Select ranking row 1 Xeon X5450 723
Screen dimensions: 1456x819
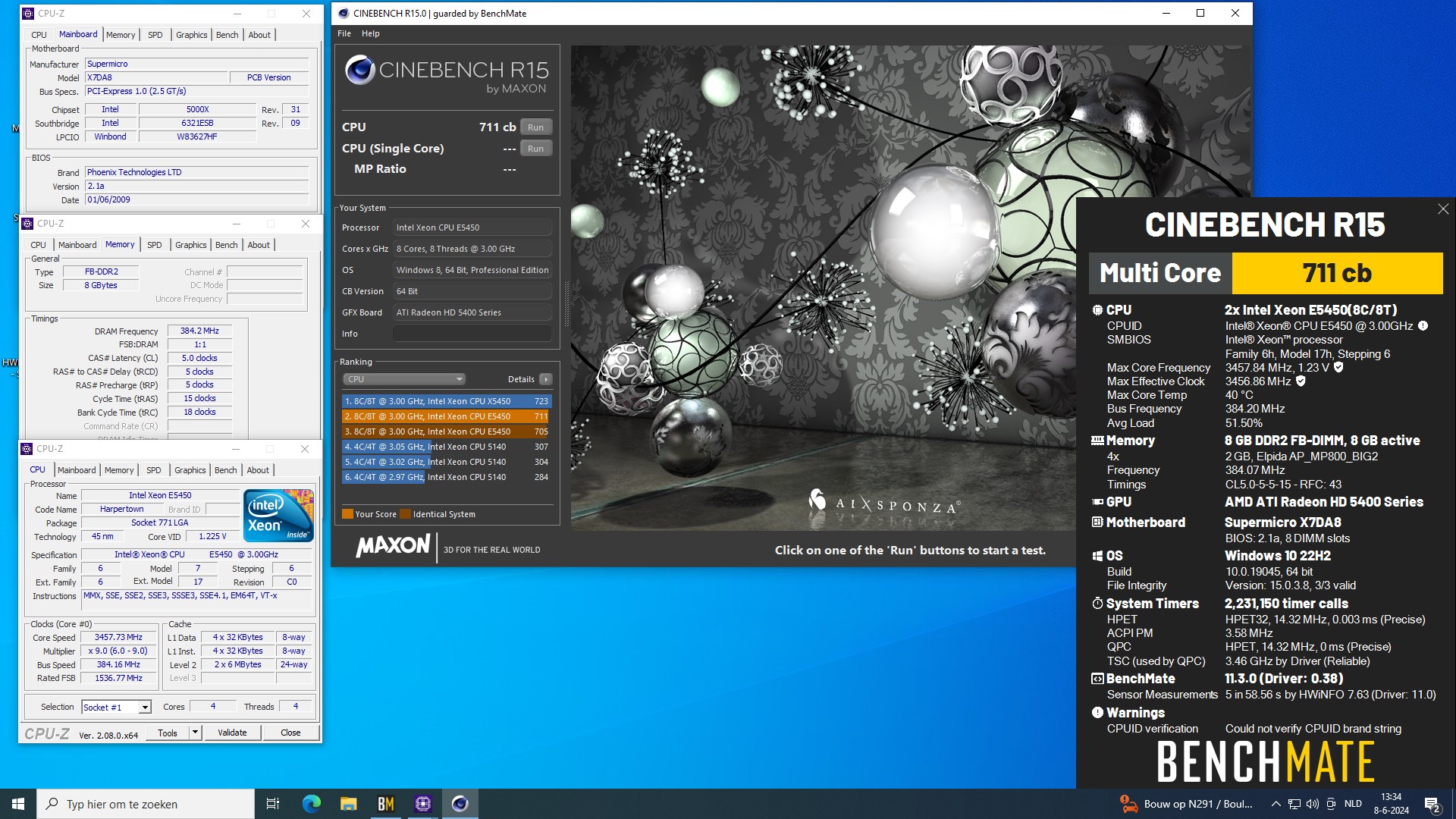(446, 401)
